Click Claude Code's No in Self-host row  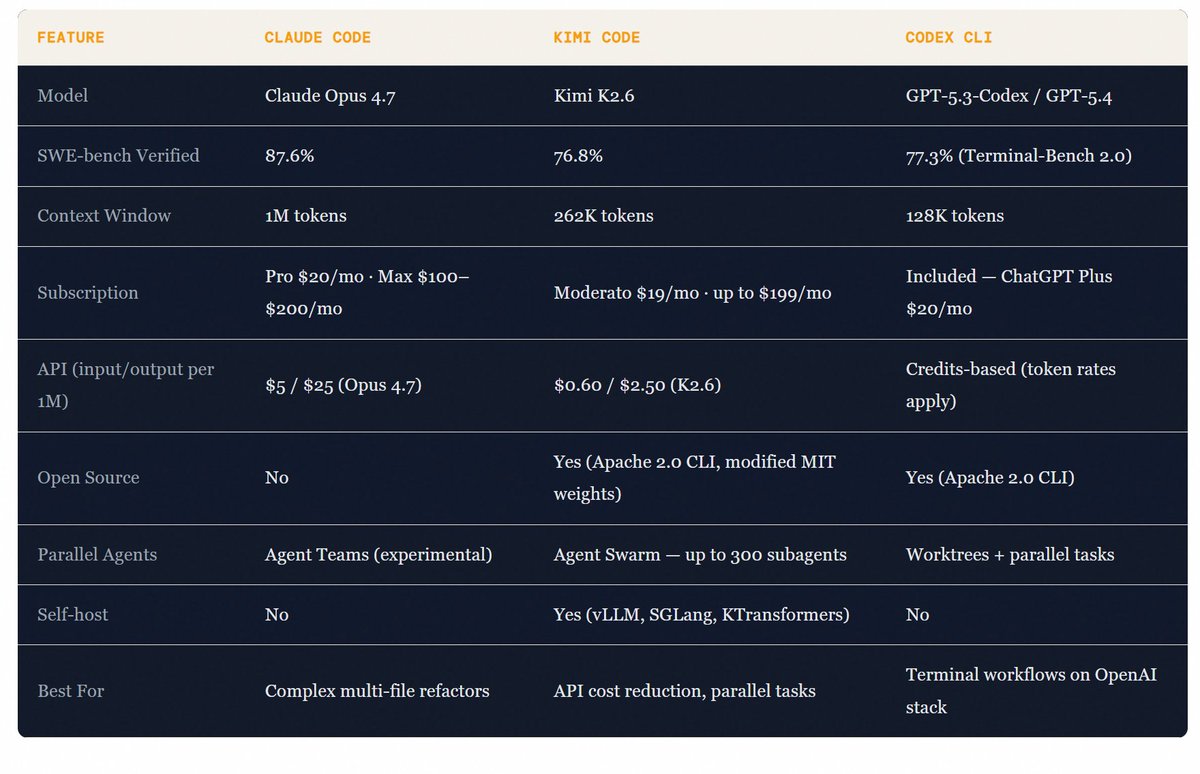[276, 614]
